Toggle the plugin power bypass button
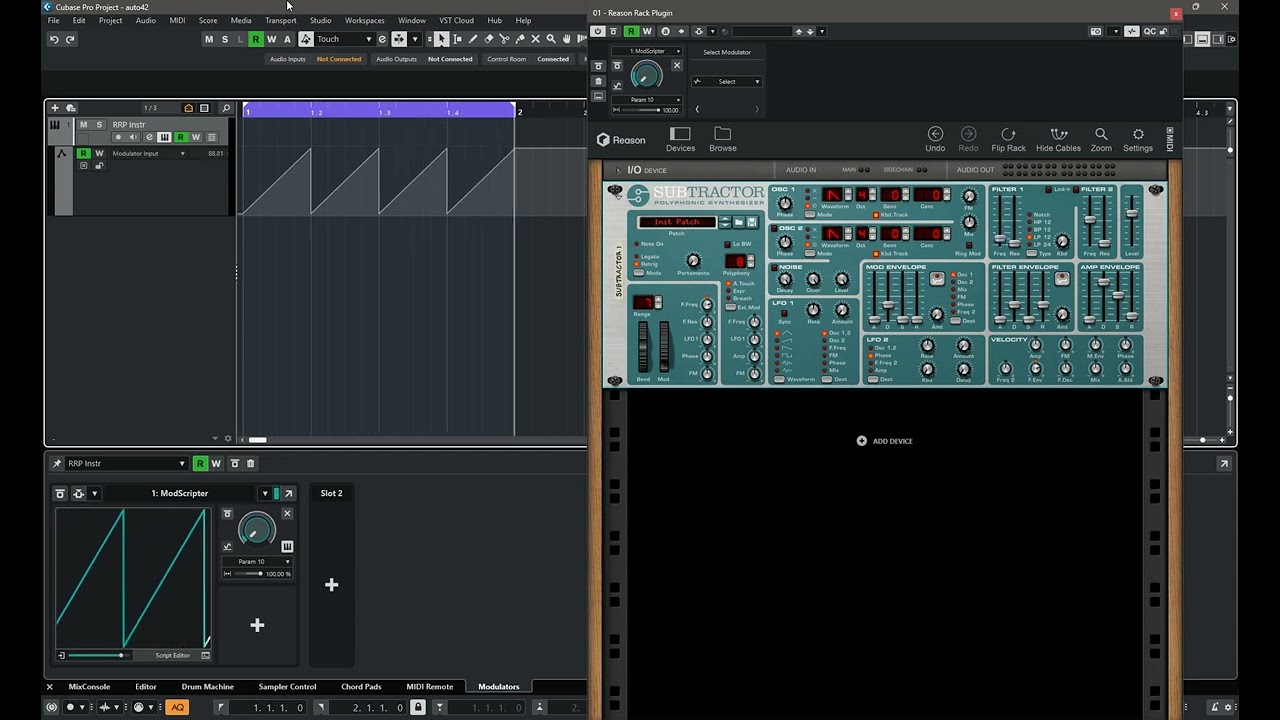 598,31
